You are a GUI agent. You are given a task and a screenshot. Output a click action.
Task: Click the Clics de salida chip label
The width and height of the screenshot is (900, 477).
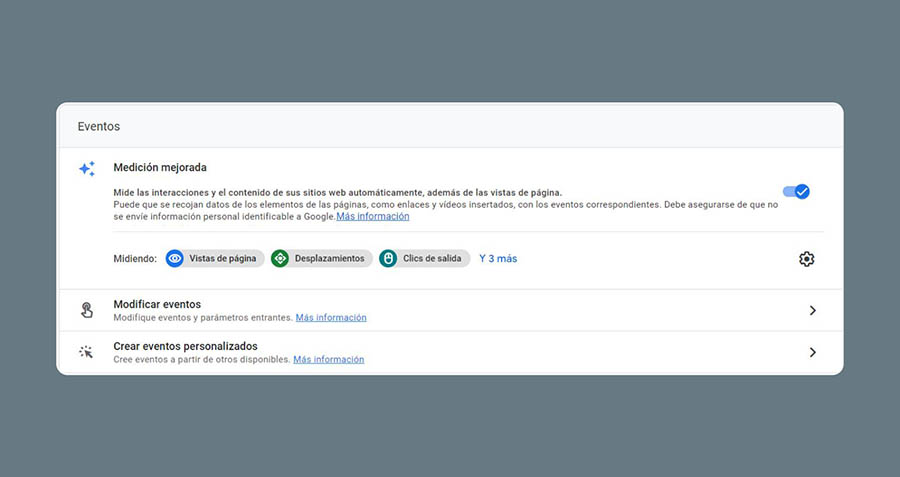432,258
